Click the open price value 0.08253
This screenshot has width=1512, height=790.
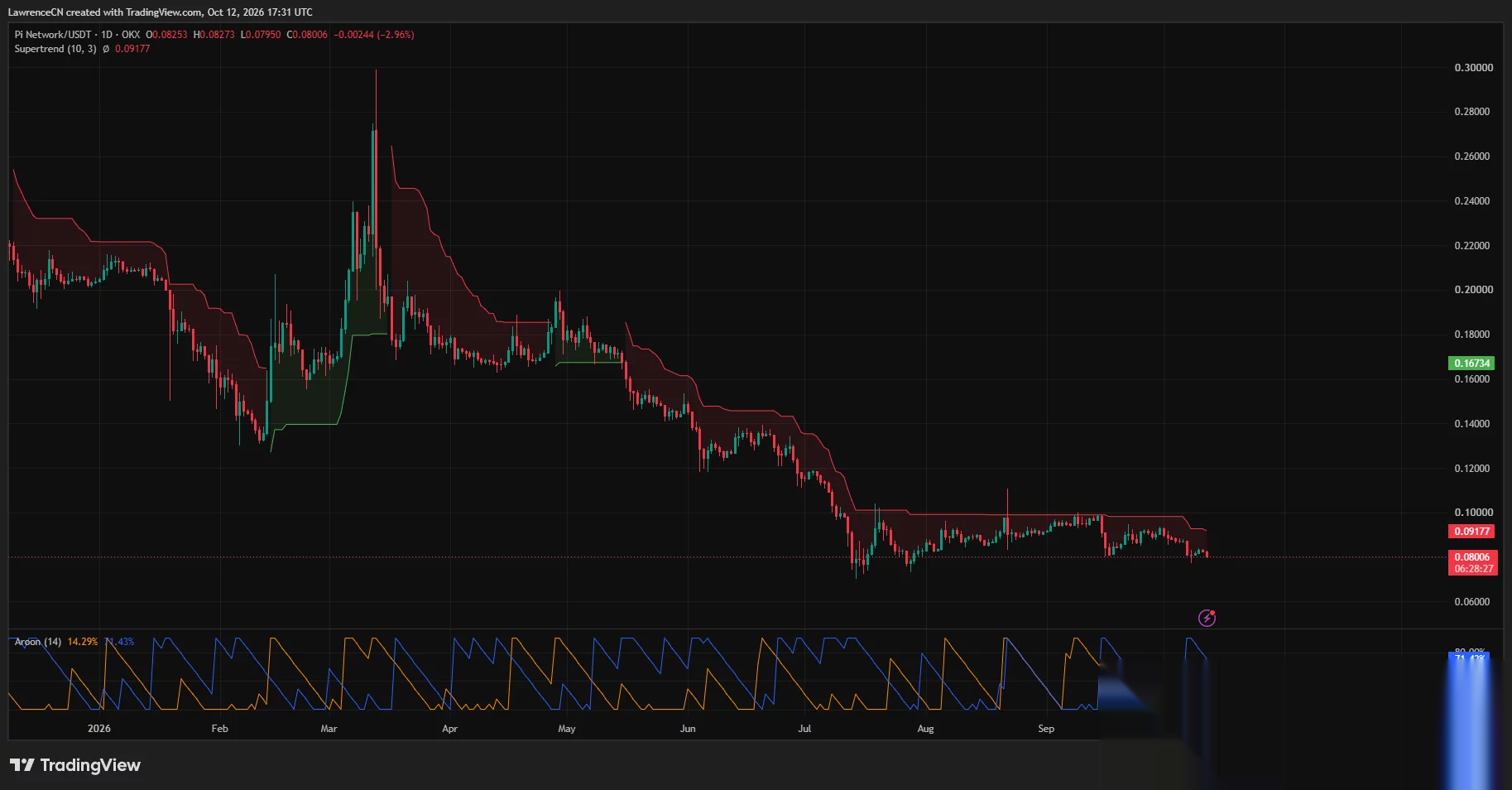[x=170, y=35]
